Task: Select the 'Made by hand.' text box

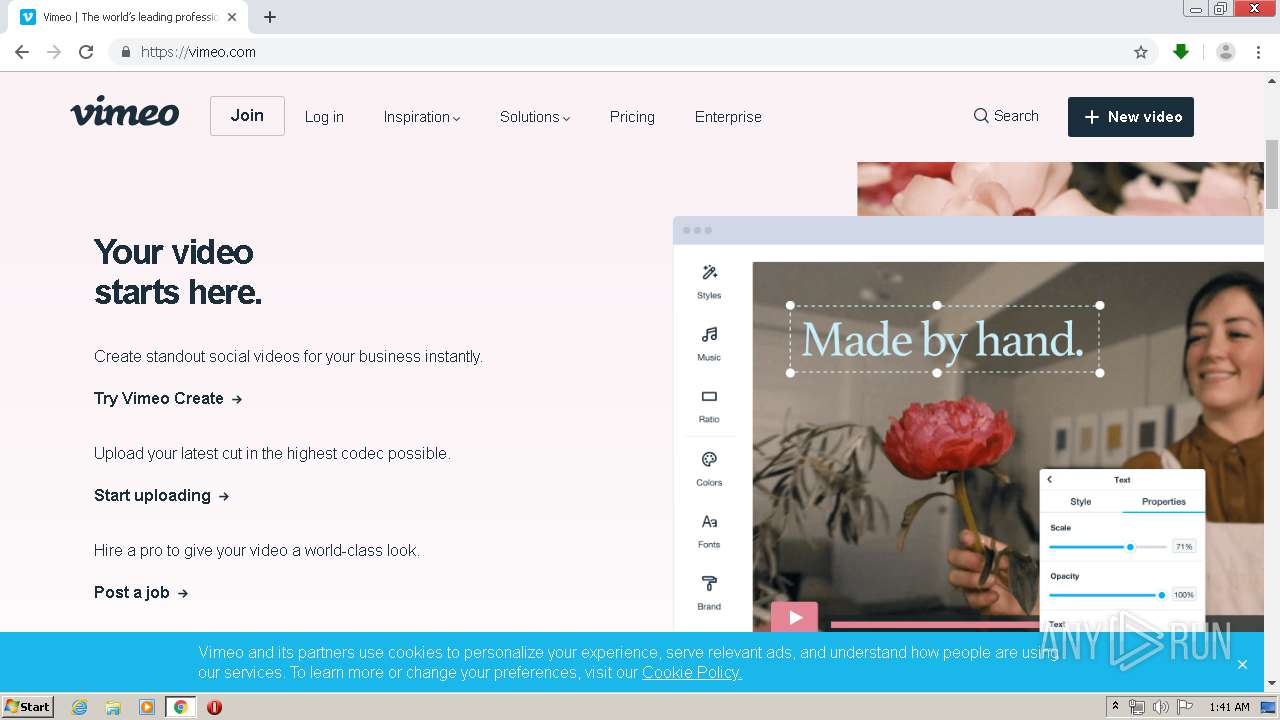Action: coord(945,339)
